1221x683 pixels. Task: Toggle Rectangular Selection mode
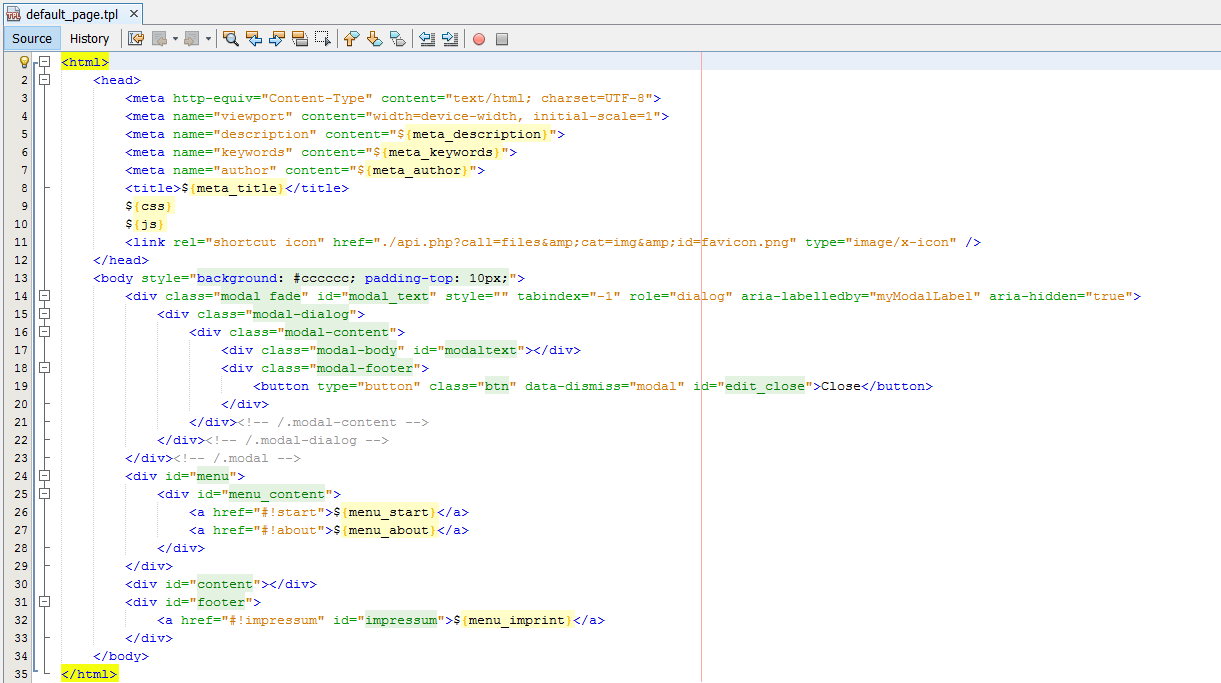[x=322, y=39]
